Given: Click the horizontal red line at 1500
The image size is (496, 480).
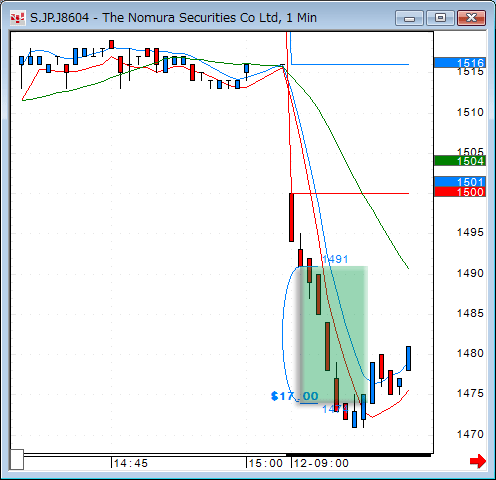Looking at the screenshot, I should point(350,193).
